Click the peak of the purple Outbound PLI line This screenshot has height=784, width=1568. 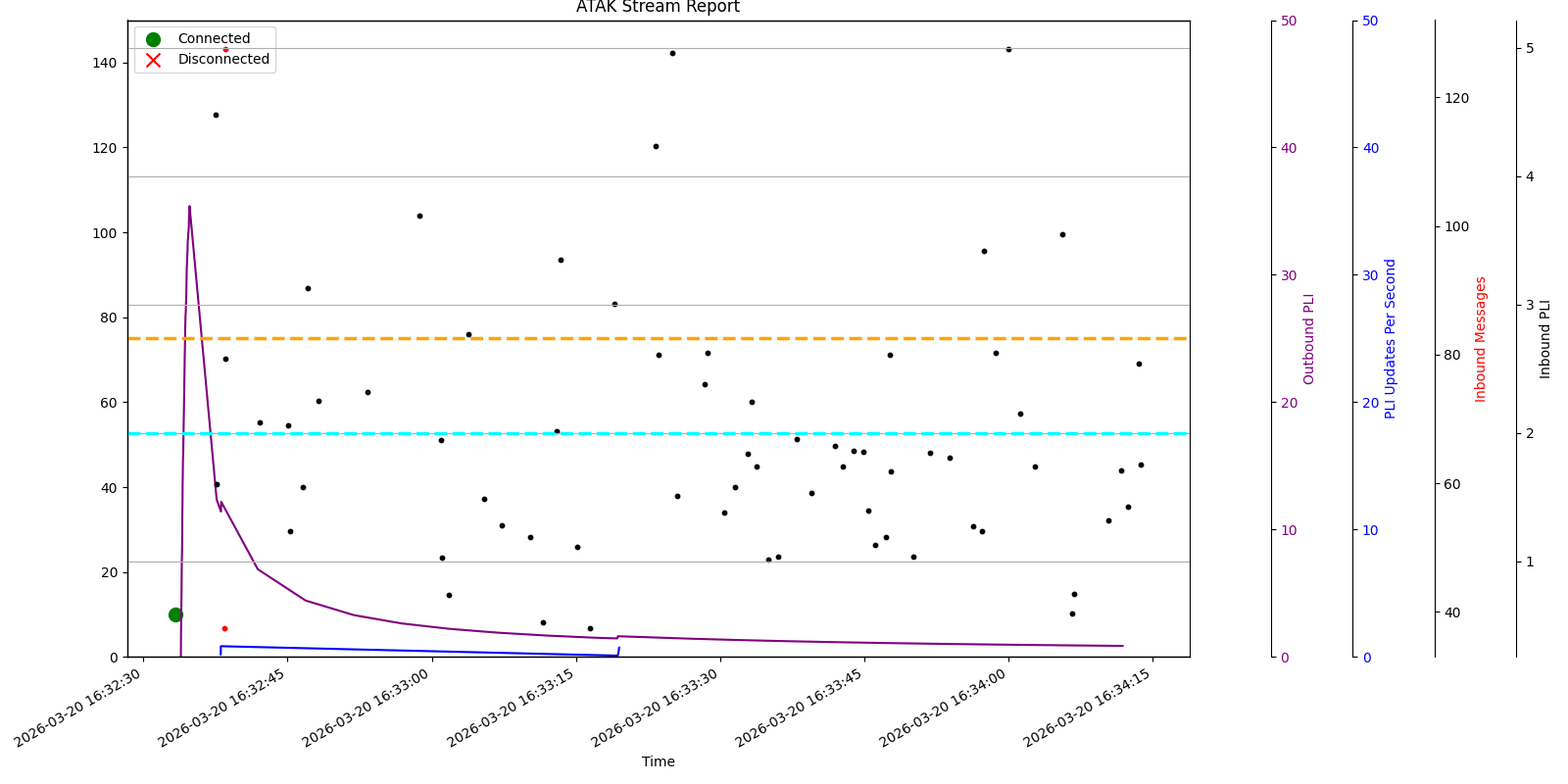tap(189, 207)
